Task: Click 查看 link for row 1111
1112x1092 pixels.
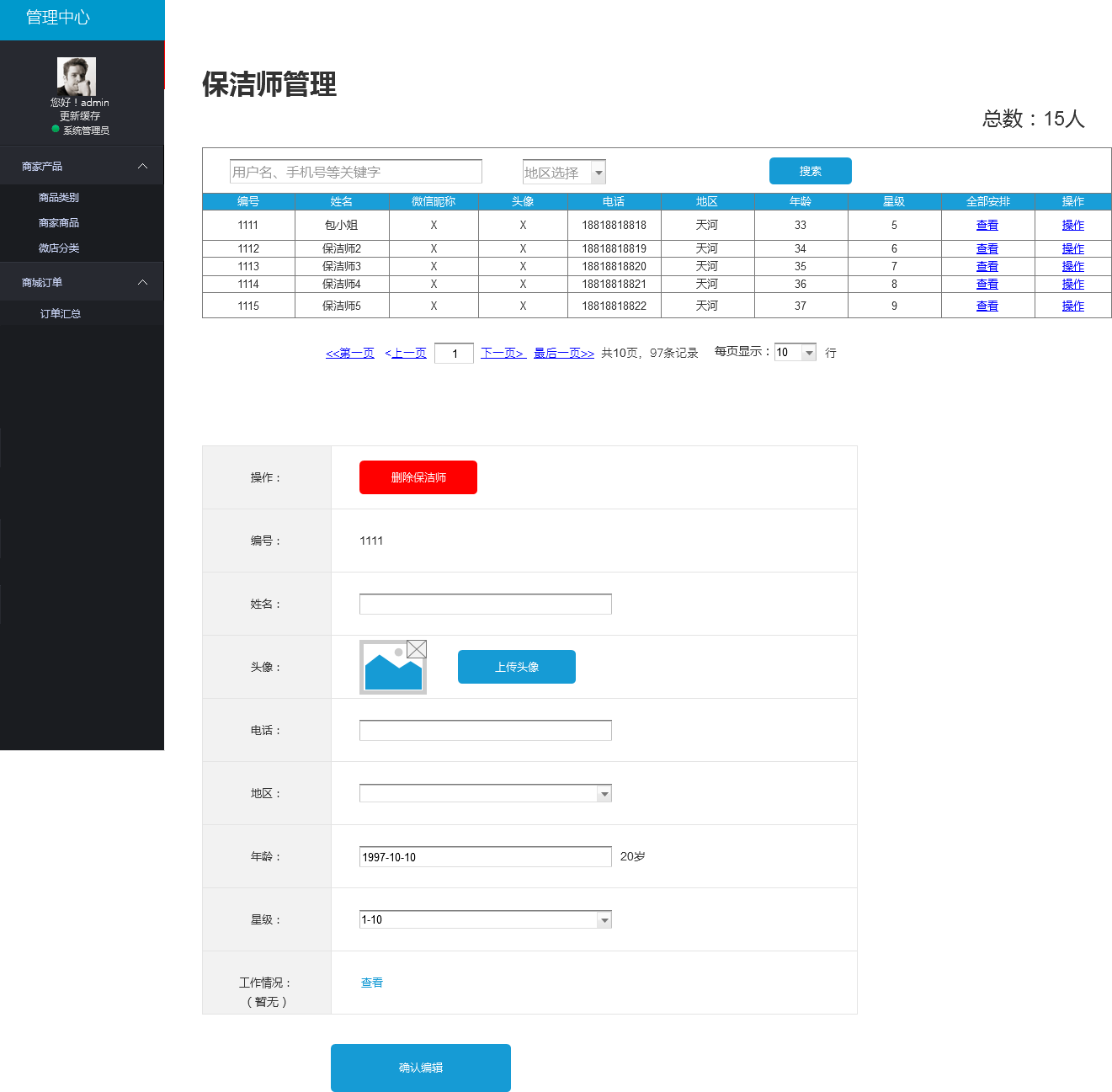Action: click(x=987, y=226)
